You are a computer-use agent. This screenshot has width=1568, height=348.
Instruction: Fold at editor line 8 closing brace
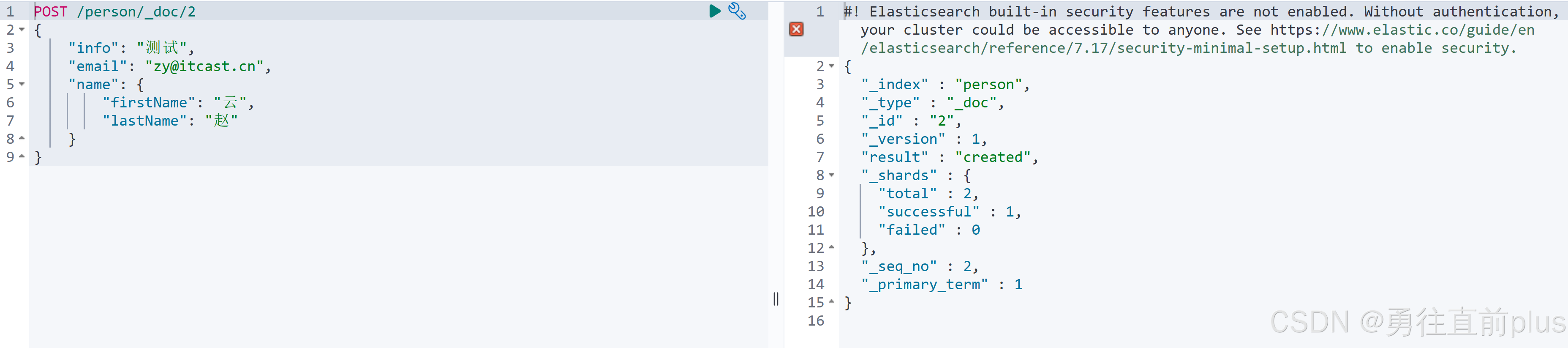point(22,138)
